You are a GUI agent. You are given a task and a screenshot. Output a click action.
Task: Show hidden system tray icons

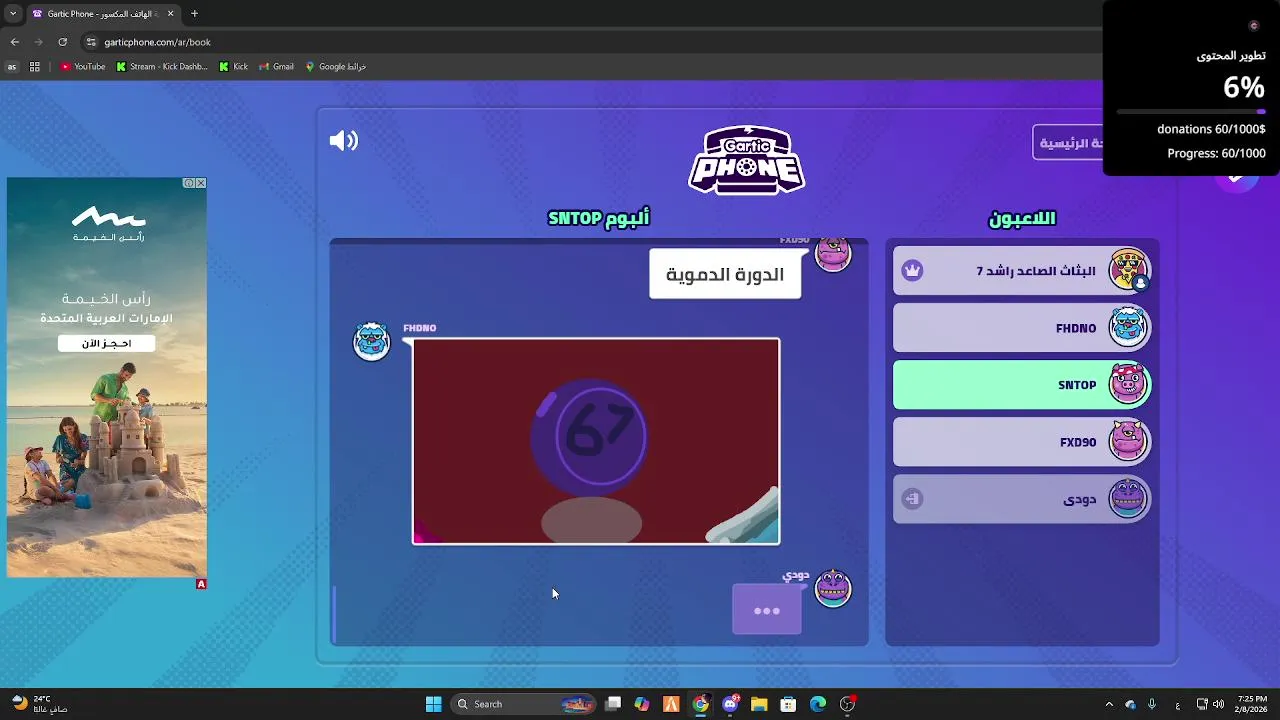tap(1108, 704)
